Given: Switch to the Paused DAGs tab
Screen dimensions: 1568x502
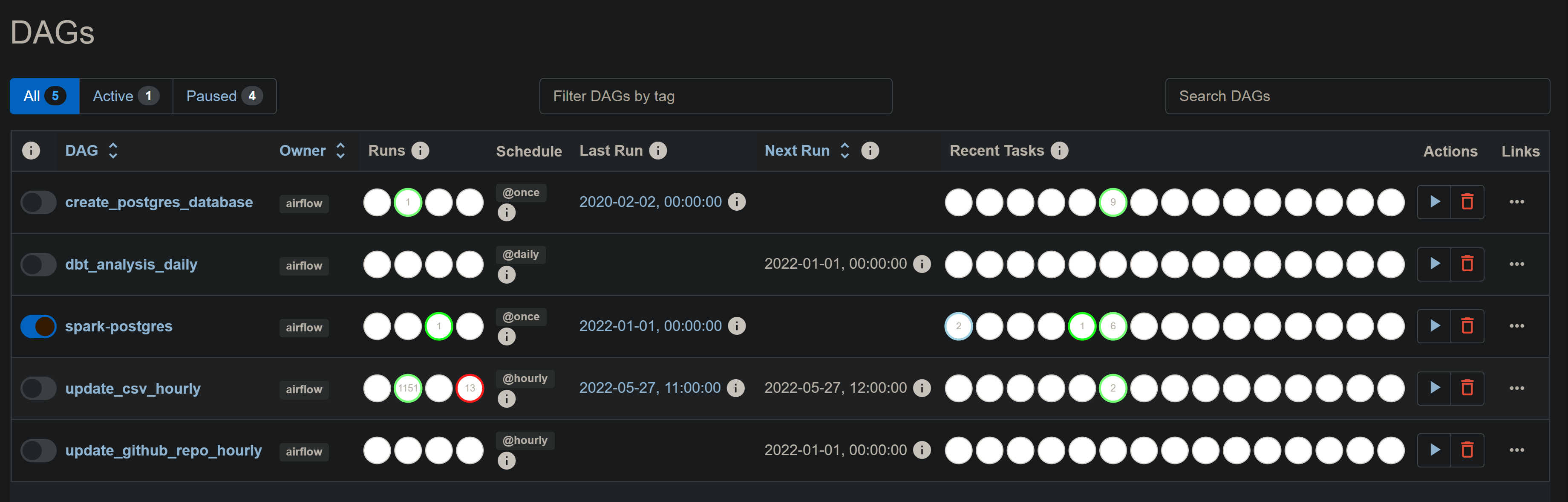Looking at the screenshot, I should (x=224, y=96).
